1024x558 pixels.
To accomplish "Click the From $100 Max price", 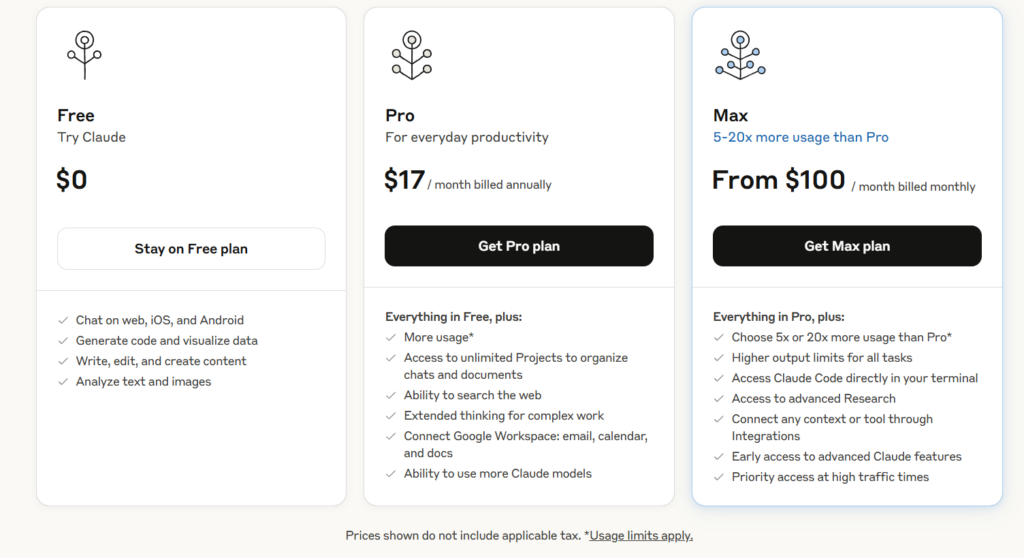I will coord(778,180).
